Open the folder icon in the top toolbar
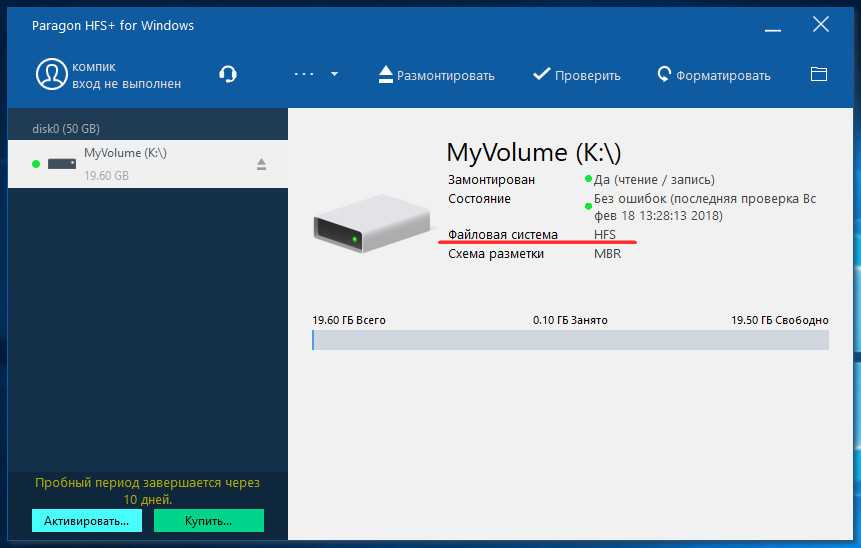 pos(819,75)
